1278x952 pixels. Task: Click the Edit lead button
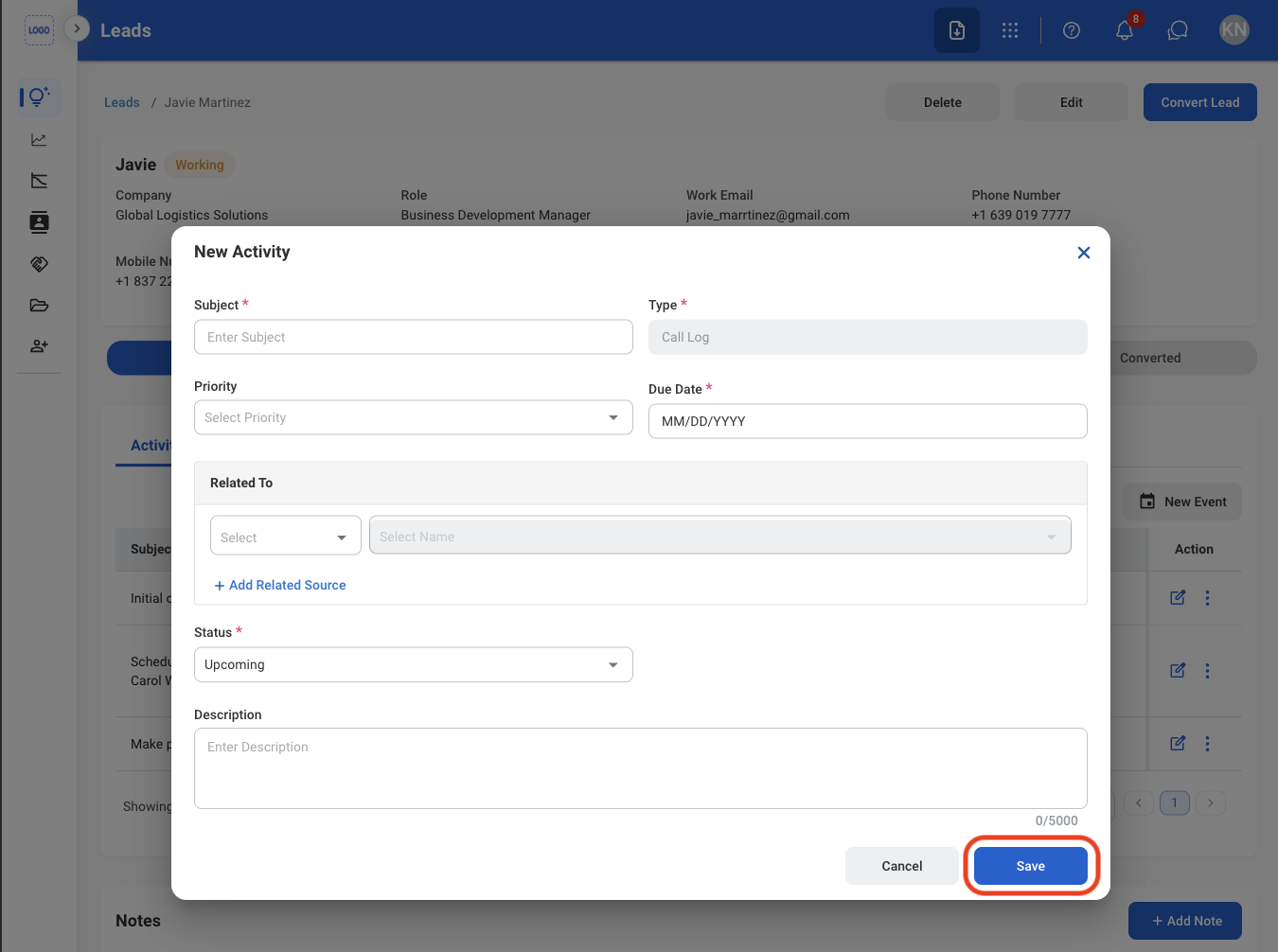[x=1072, y=102]
